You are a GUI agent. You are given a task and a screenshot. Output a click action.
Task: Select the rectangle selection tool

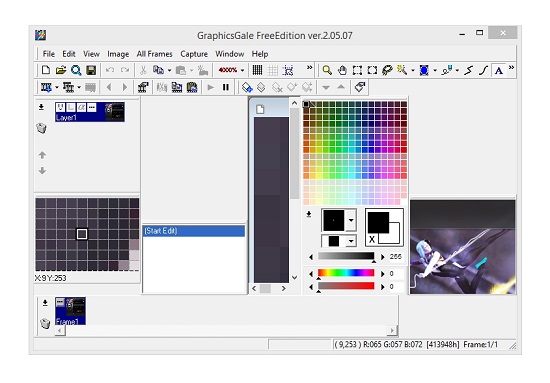pyautogui.click(x=357, y=70)
